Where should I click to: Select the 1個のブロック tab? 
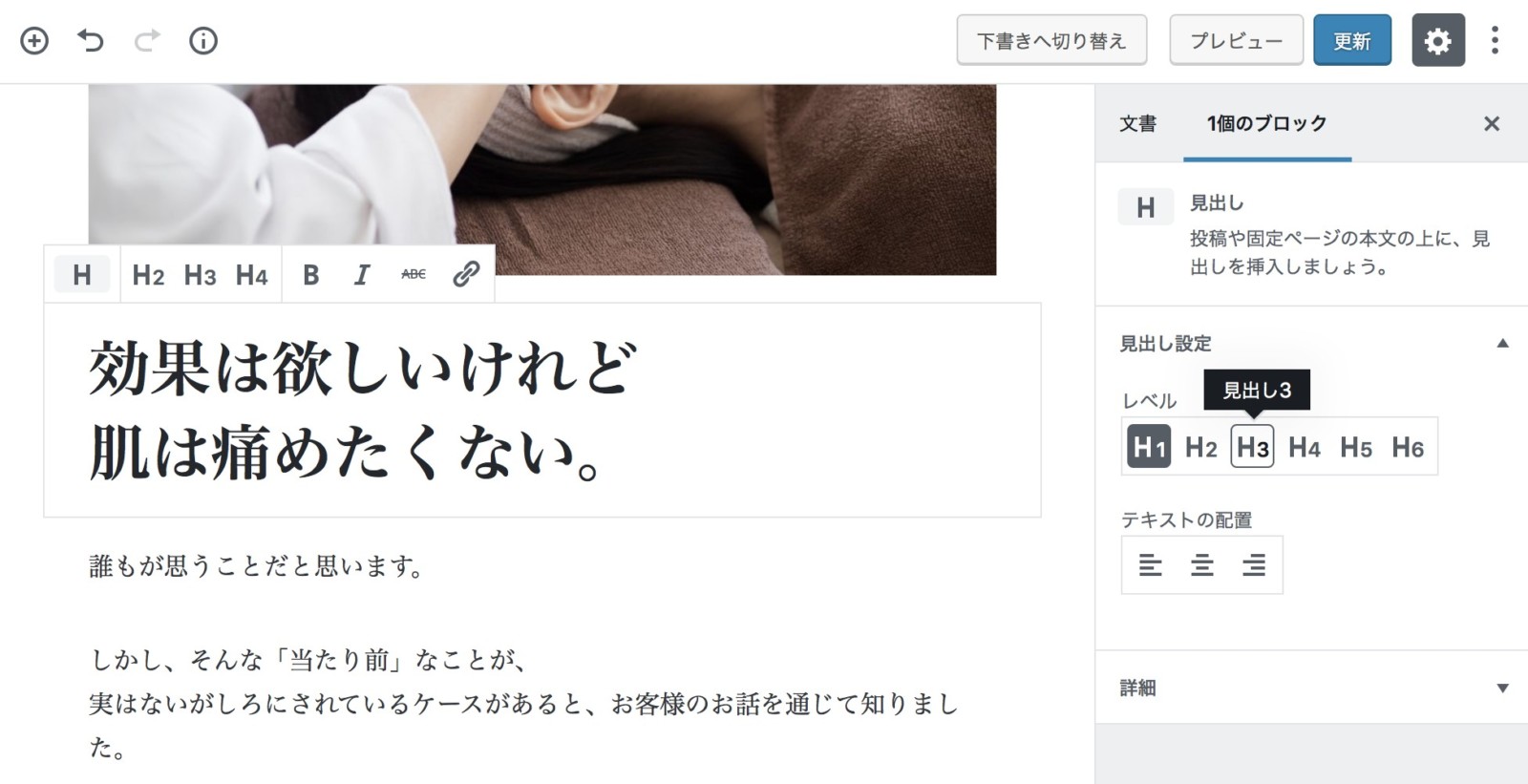(1267, 124)
